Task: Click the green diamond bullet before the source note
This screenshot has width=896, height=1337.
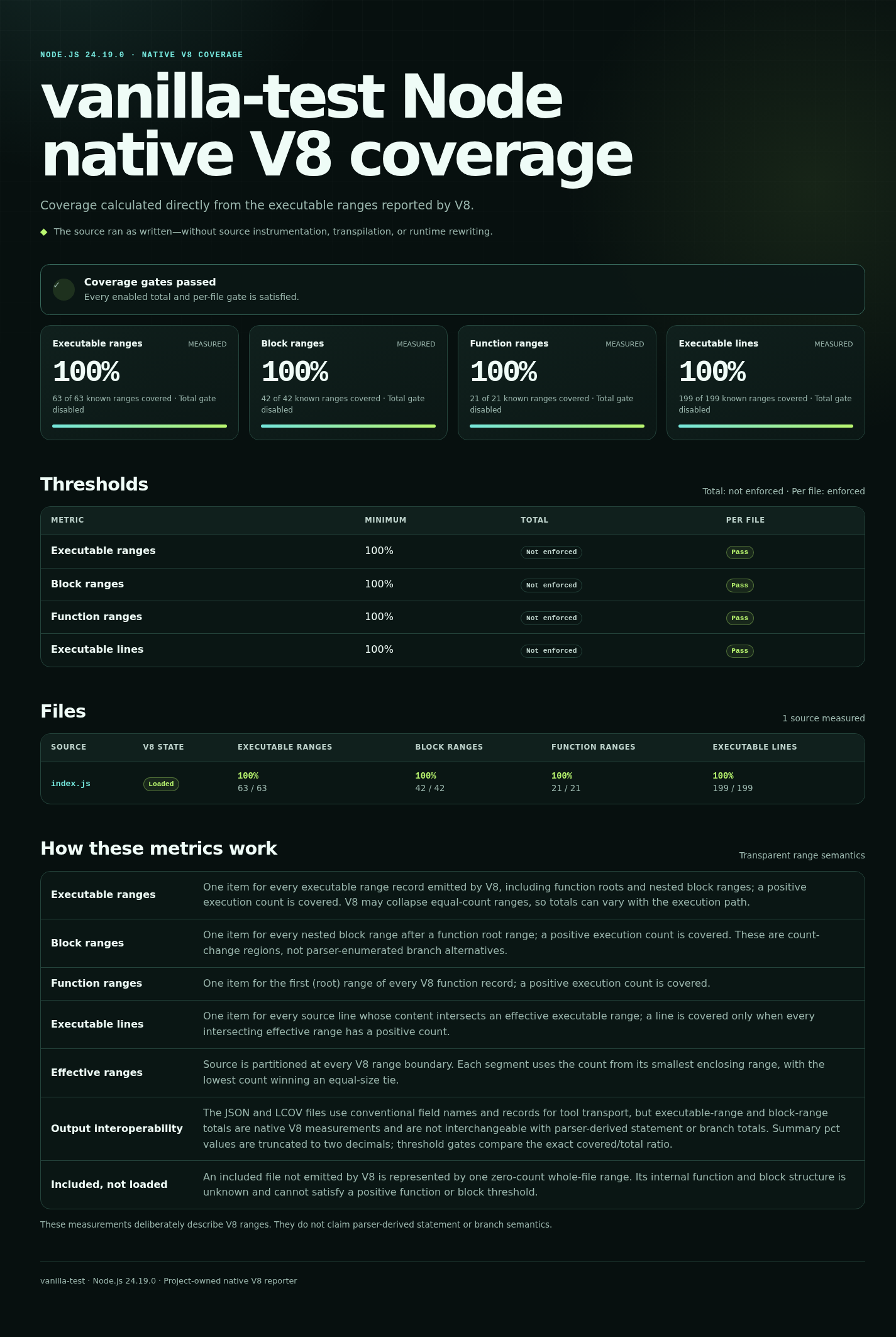Action: point(44,232)
